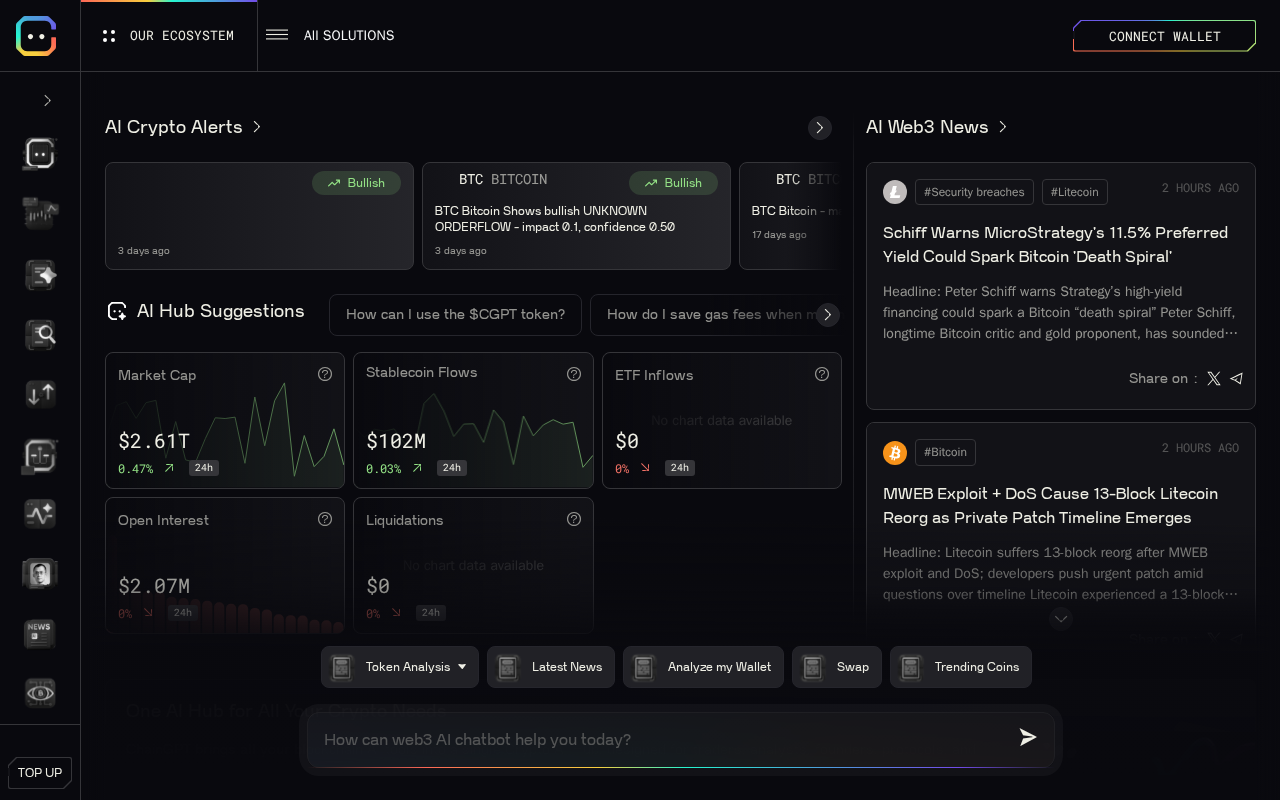Open the All Solutions menu

(330, 35)
